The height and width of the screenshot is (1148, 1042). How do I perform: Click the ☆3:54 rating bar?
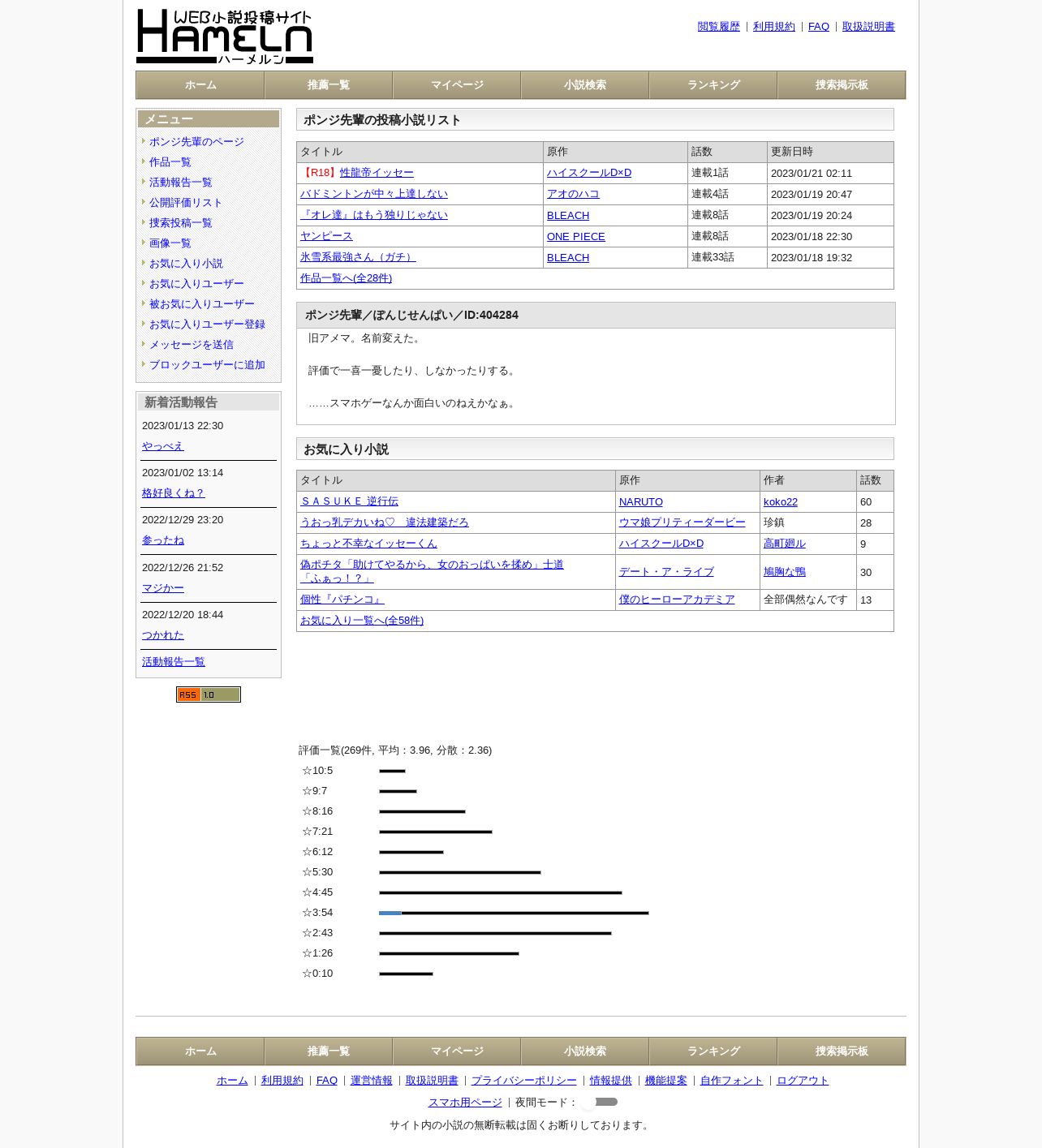pos(514,913)
